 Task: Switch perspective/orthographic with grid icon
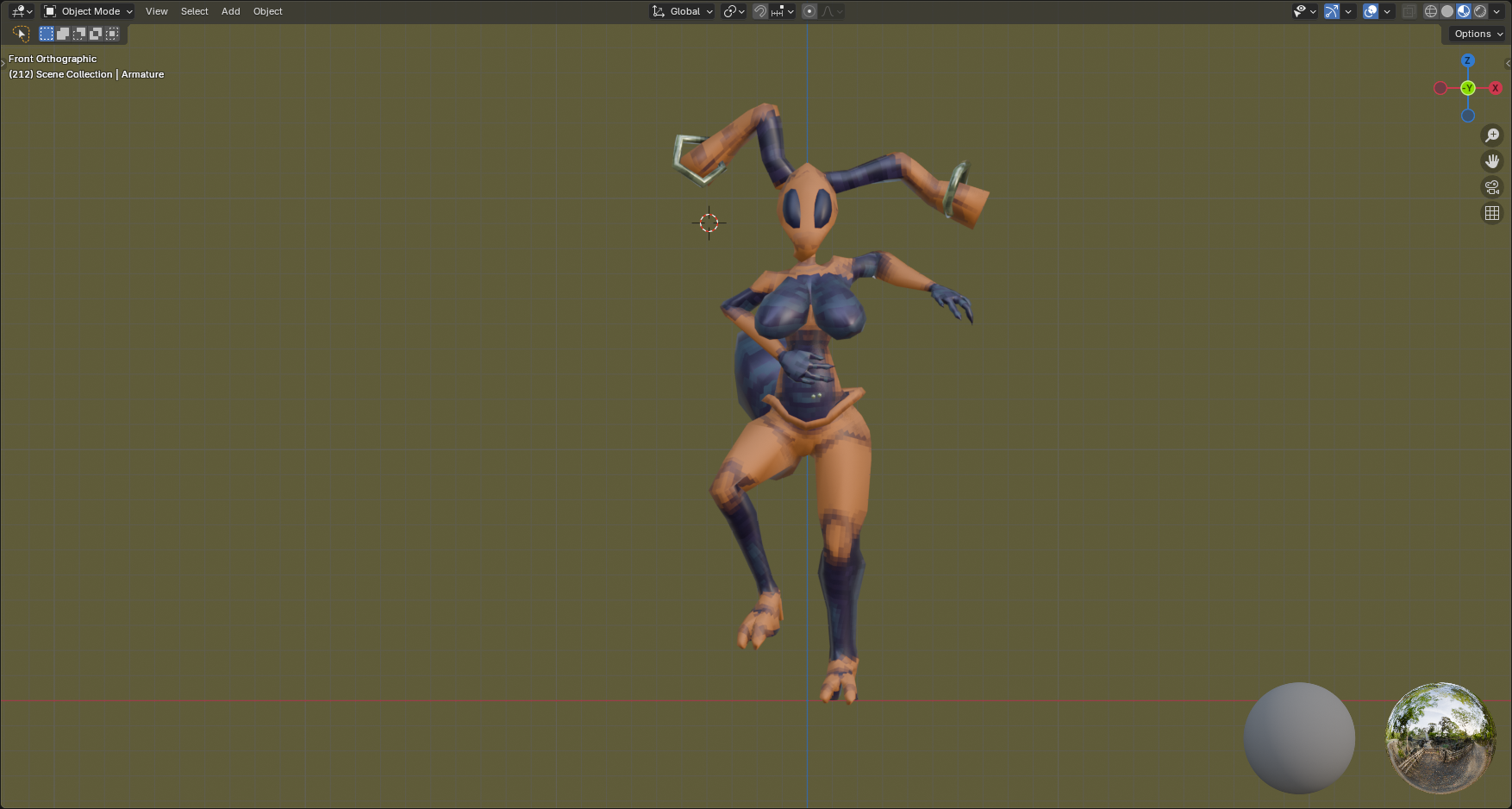pyautogui.click(x=1491, y=213)
